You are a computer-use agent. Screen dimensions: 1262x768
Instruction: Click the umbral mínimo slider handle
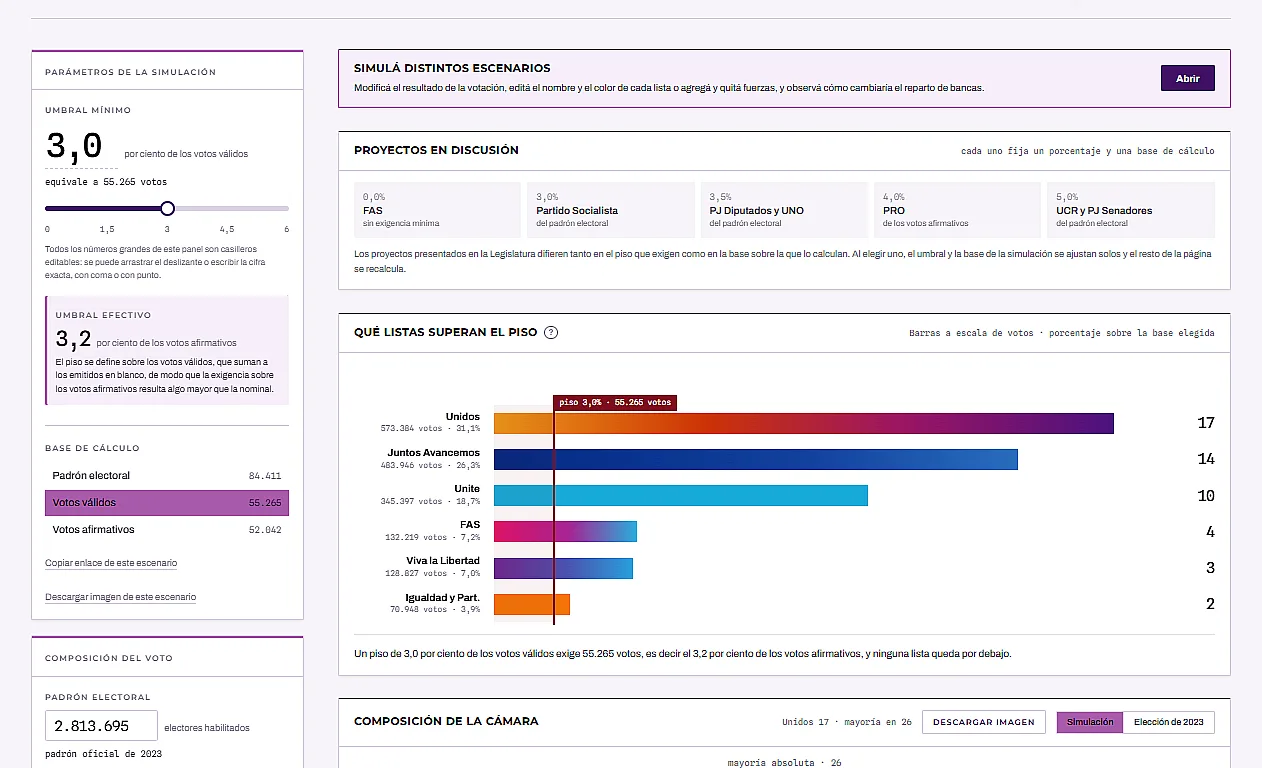(x=167, y=208)
